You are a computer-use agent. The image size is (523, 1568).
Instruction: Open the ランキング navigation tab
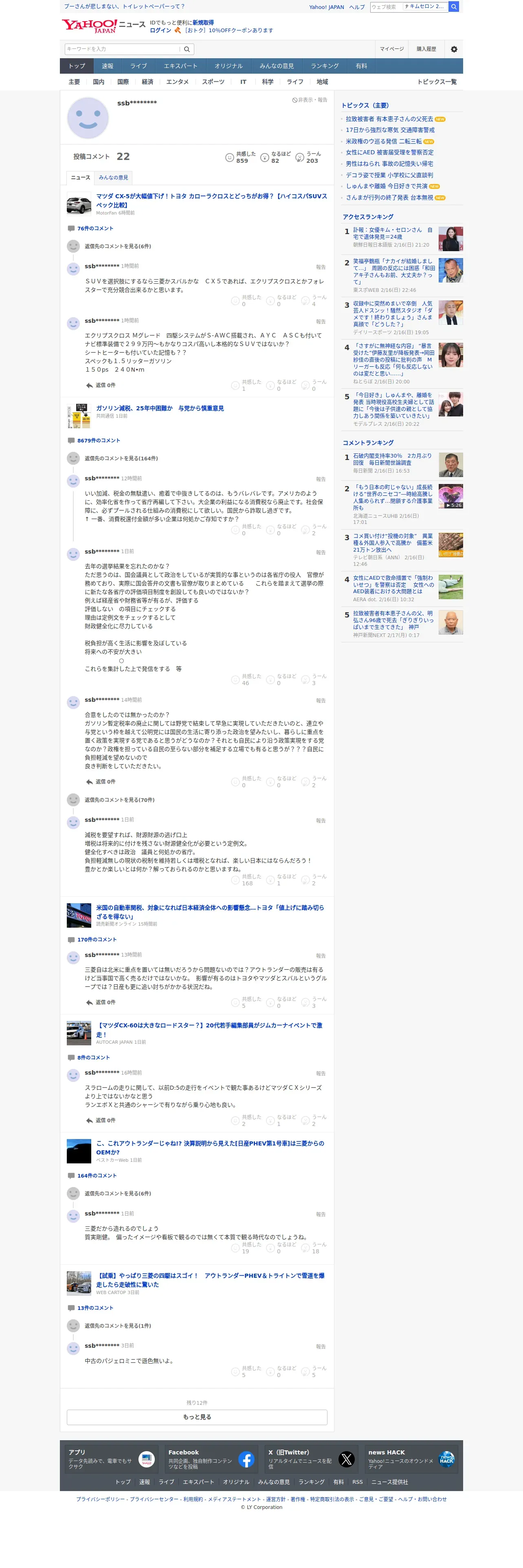[325, 66]
